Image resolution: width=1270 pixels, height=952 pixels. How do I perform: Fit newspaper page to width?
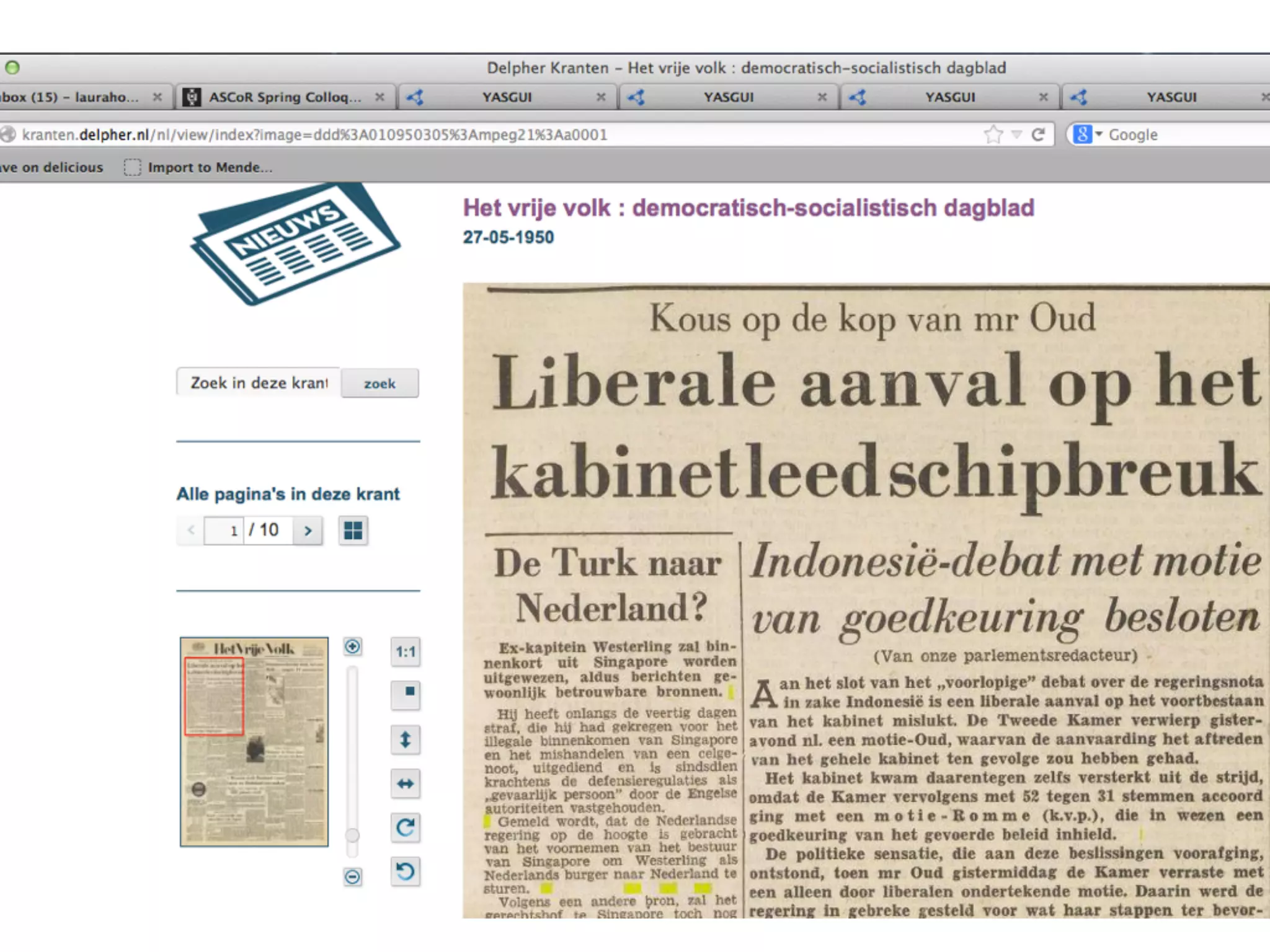click(x=405, y=783)
